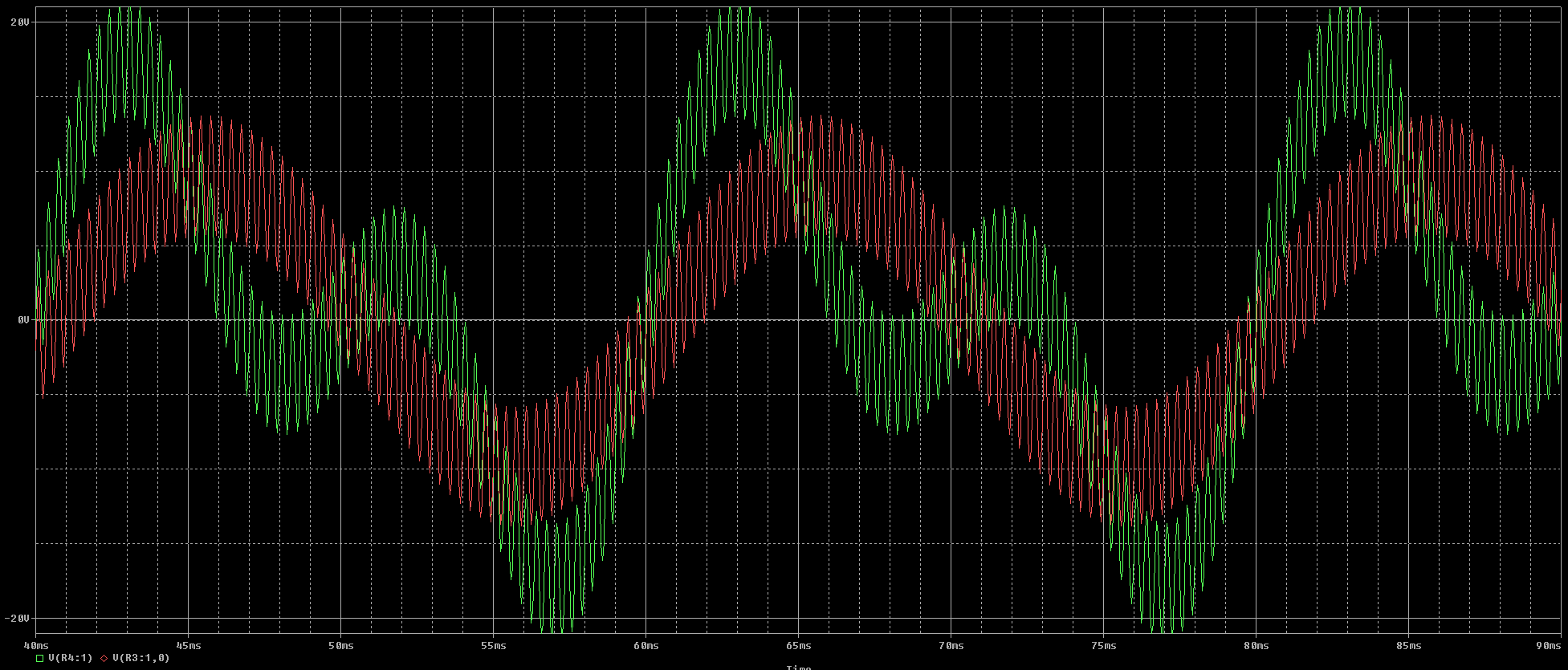Select the V(R4:1) trace name in legend
This screenshot has height=670, width=1568.
point(71,658)
